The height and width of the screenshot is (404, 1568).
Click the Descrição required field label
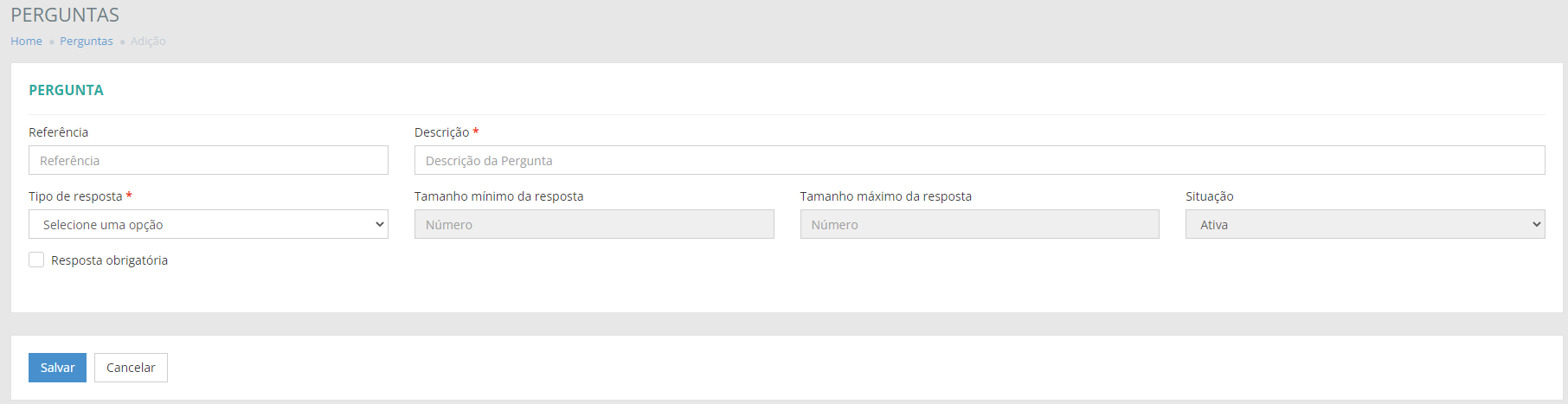click(x=441, y=132)
